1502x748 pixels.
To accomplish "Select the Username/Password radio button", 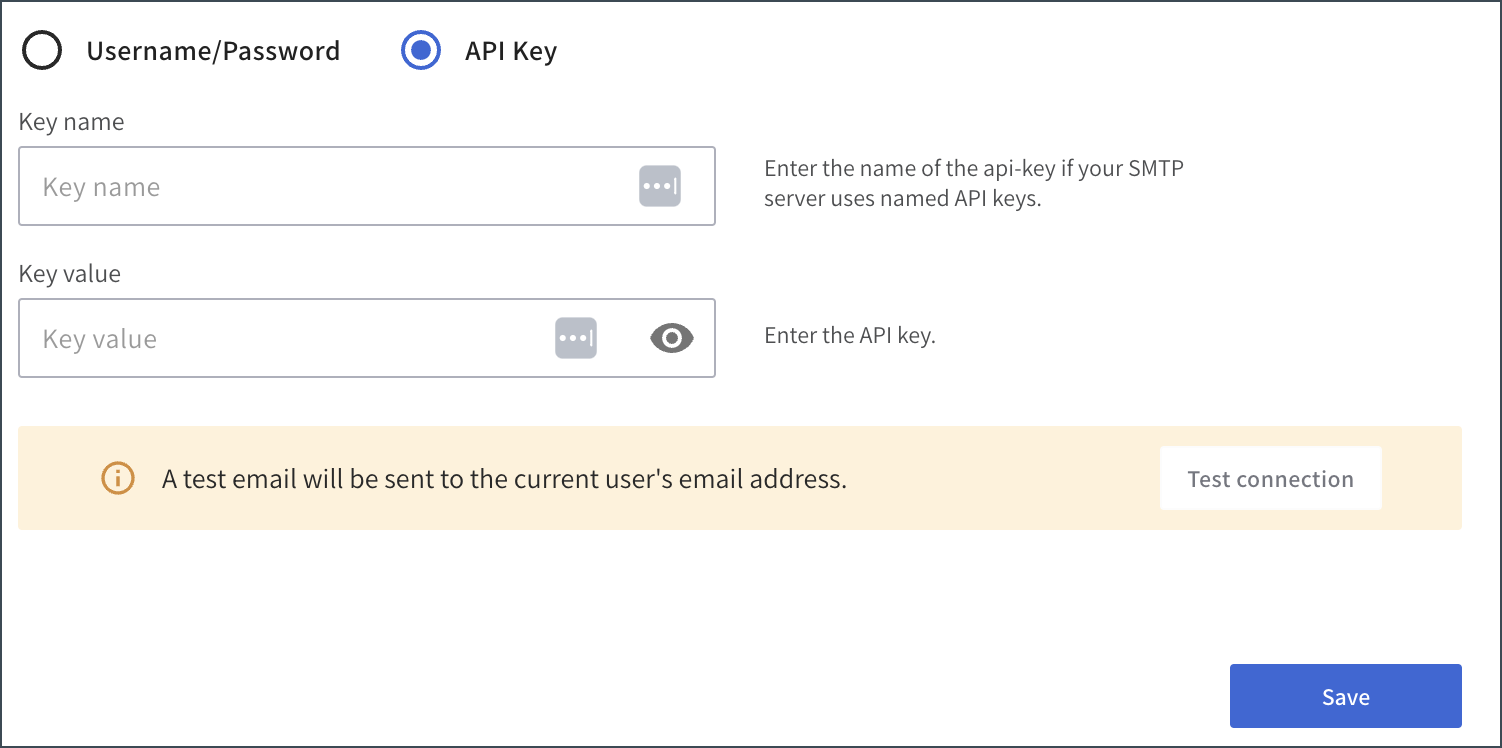I will pyautogui.click(x=42, y=50).
